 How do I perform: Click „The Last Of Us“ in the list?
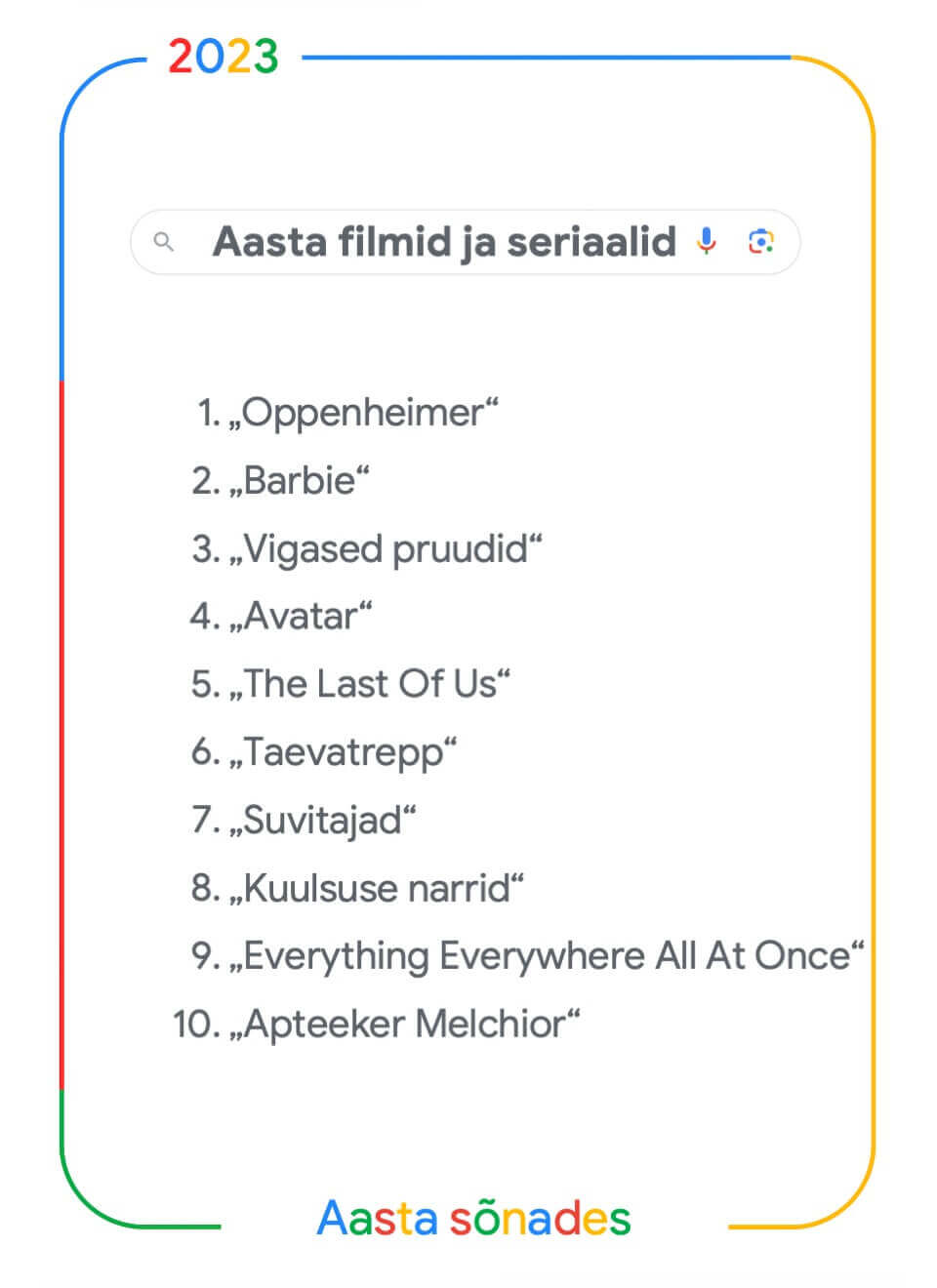coord(369,684)
